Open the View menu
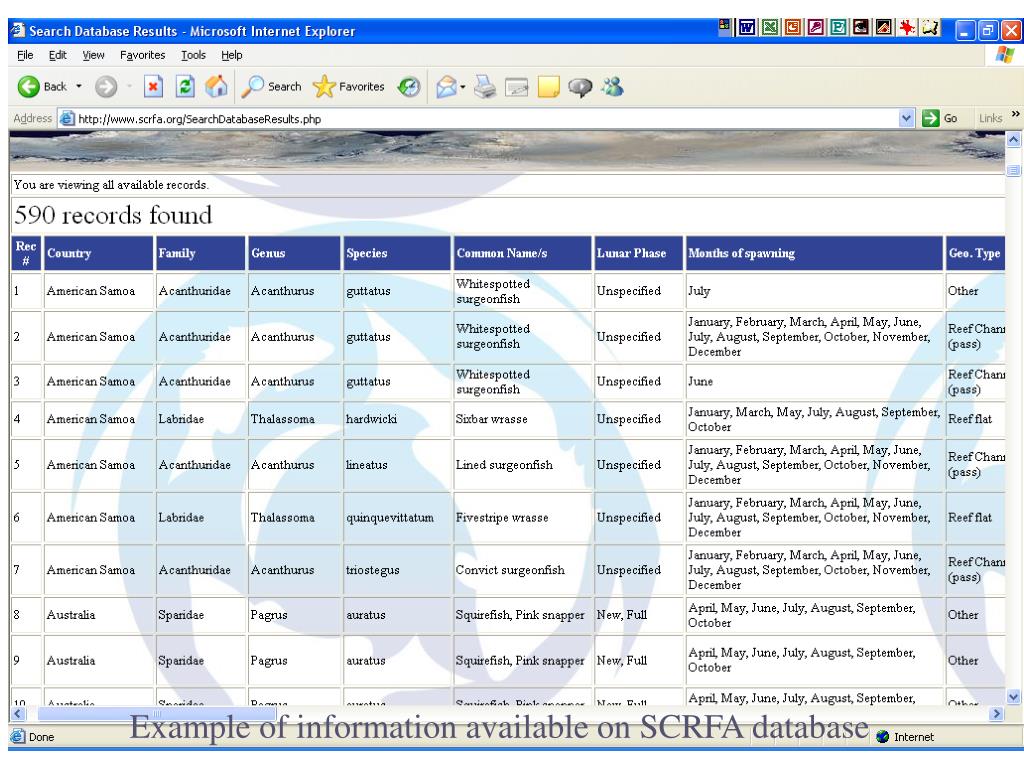The height and width of the screenshot is (768, 1024). pyautogui.click(x=93, y=55)
